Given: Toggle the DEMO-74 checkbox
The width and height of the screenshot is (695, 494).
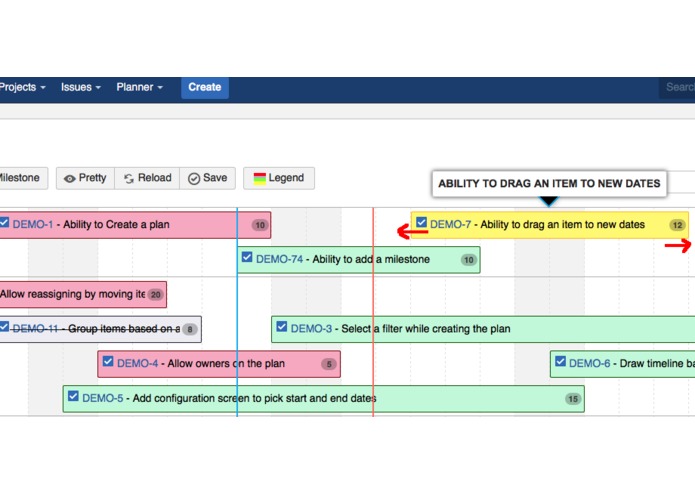Looking at the screenshot, I should [247, 257].
